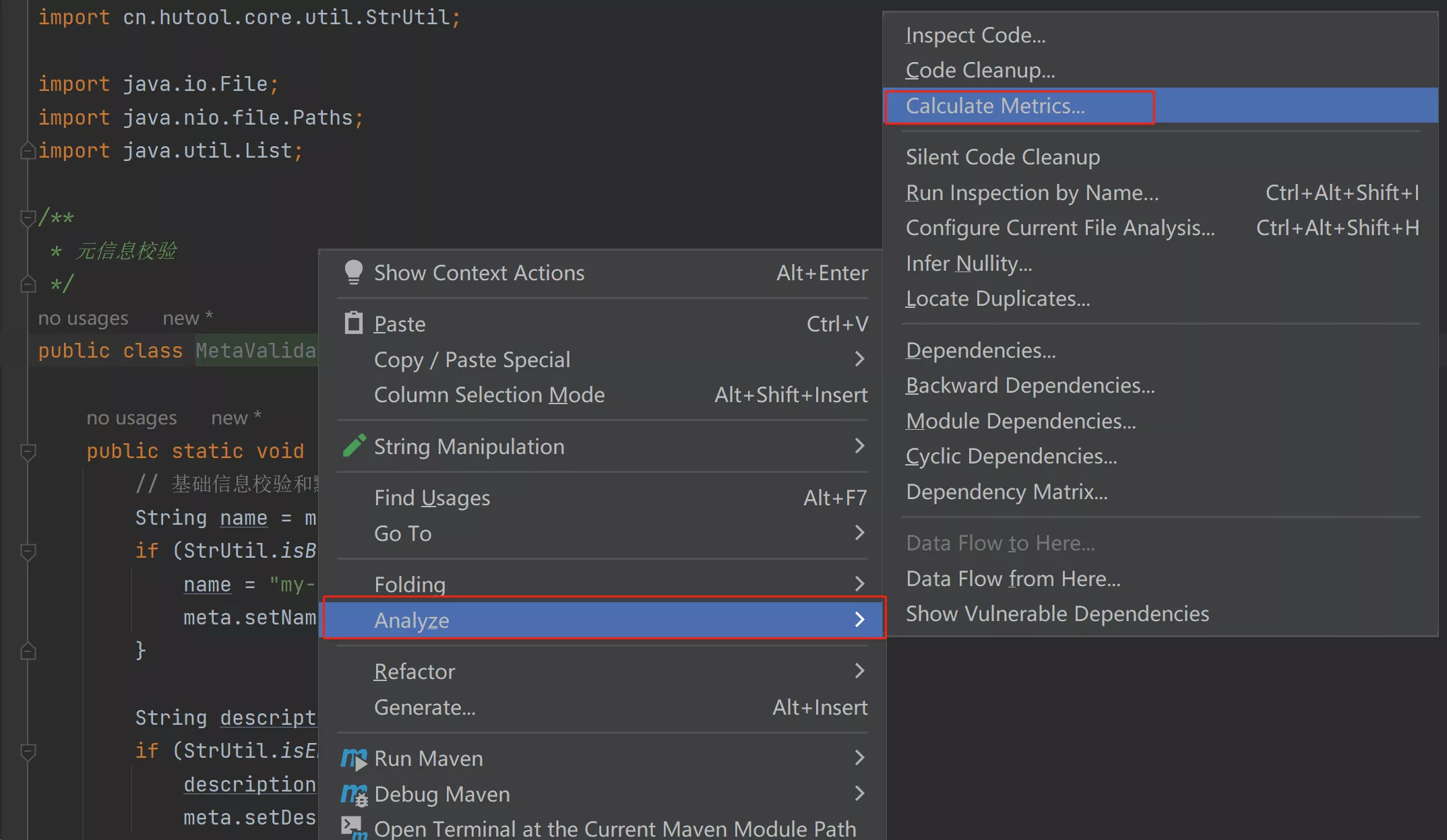The image size is (1447, 840).
Task: Open the Run Maven entry
Action: [x=602, y=758]
